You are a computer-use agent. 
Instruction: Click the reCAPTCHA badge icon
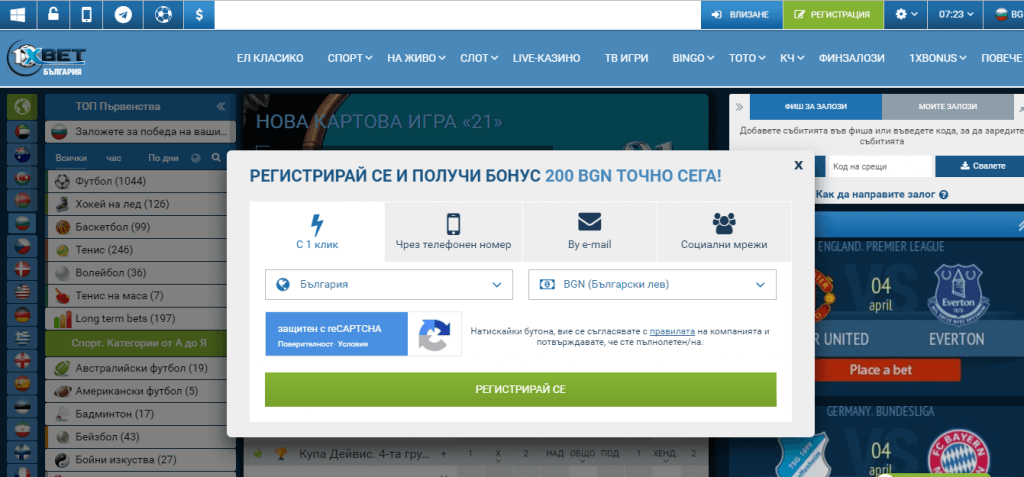click(434, 334)
